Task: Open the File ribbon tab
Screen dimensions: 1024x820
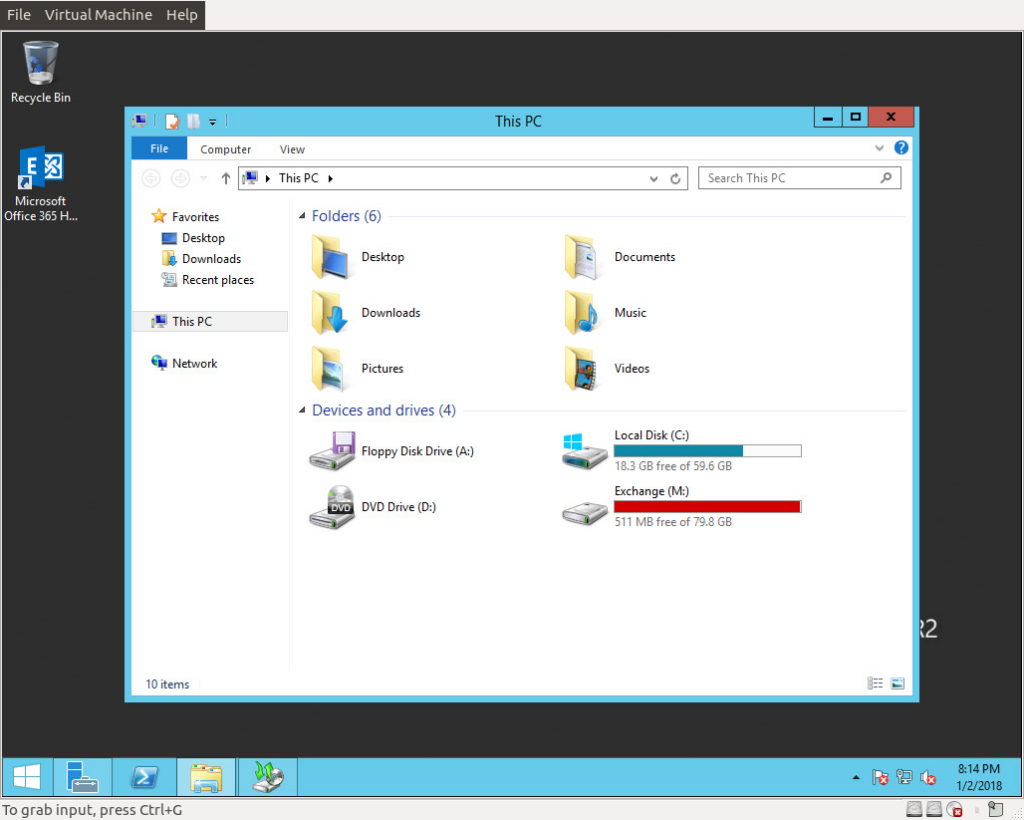Action: 159,149
